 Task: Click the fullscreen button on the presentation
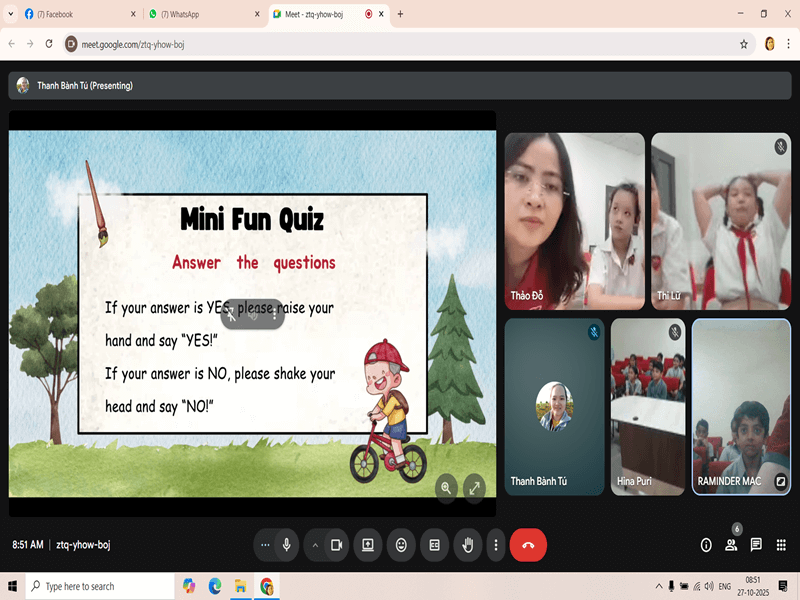474,488
